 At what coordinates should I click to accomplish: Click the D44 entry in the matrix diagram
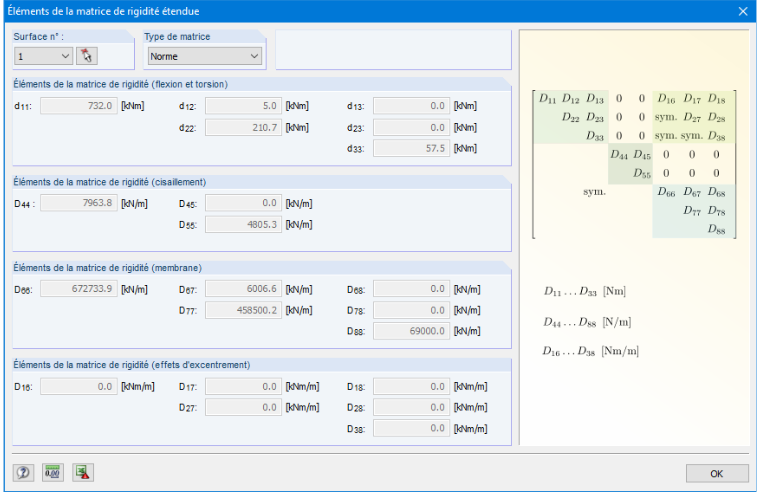click(619, 155)
